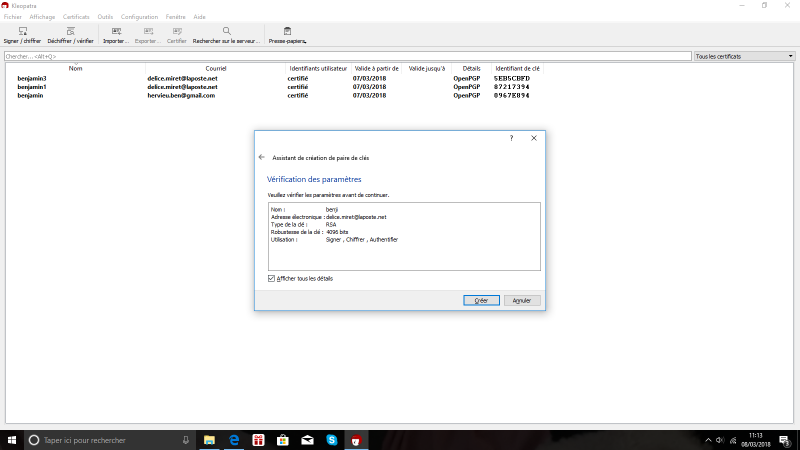The width and height of the screenshot is (800, 450).
Task: Launch Microsoft Edge from the taskbar
Action: click(234, 440)
